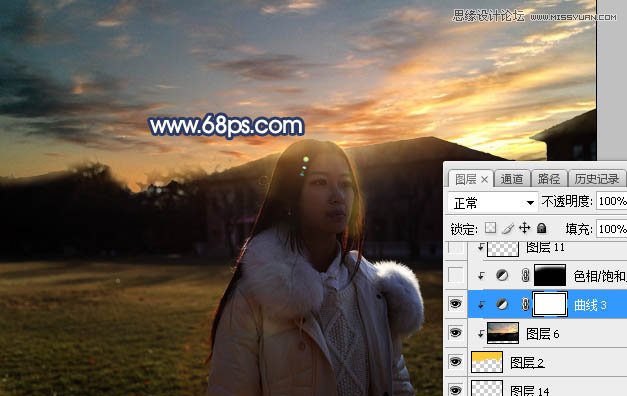The image size is (627, 396).
Task: Switch to the 通道 tab
Action: coord(512,179)
